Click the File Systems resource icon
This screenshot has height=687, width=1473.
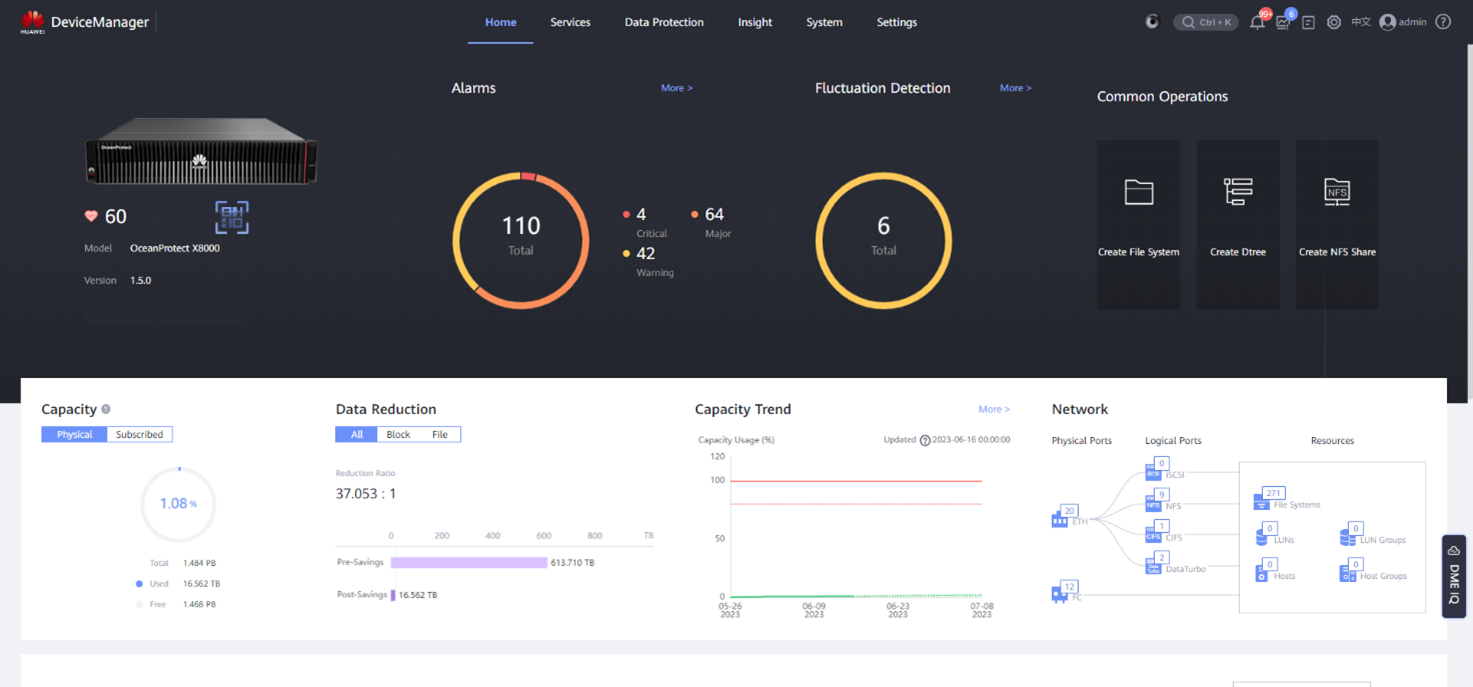tap(1262, 500)
